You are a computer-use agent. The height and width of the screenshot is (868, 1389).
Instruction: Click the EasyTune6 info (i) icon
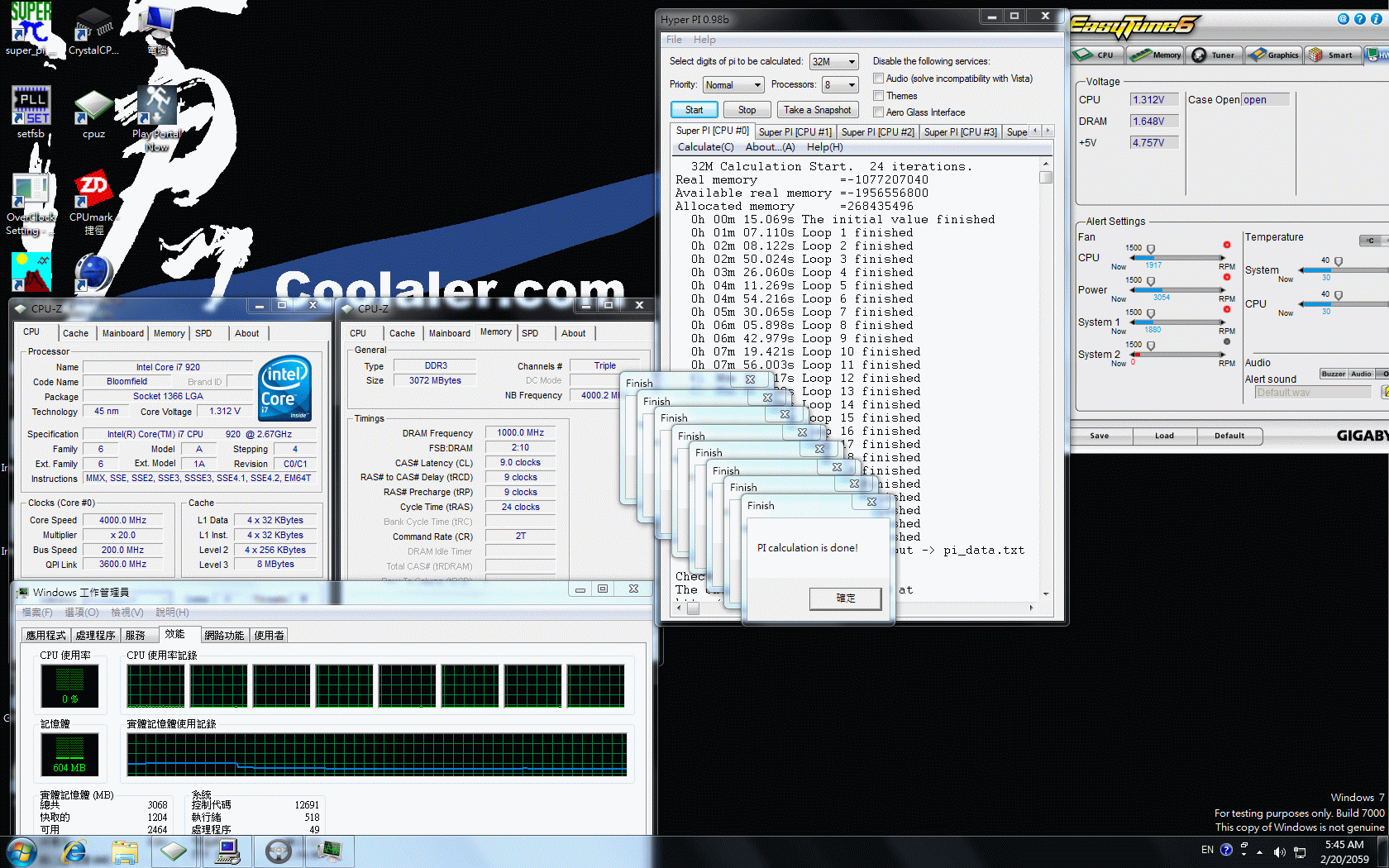pyautogui.click(x=1376, y=19)
